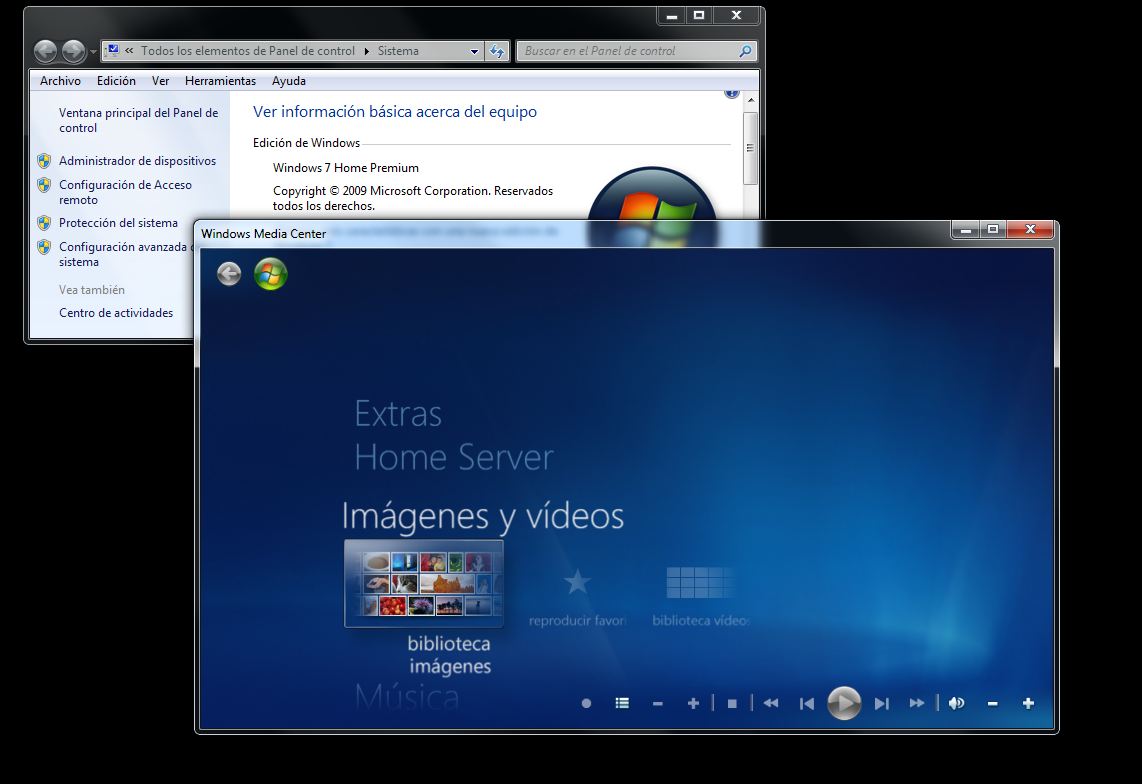
Task: Open biblioteca imágenes thumbnail tile
Action: (x=424, y=584)
